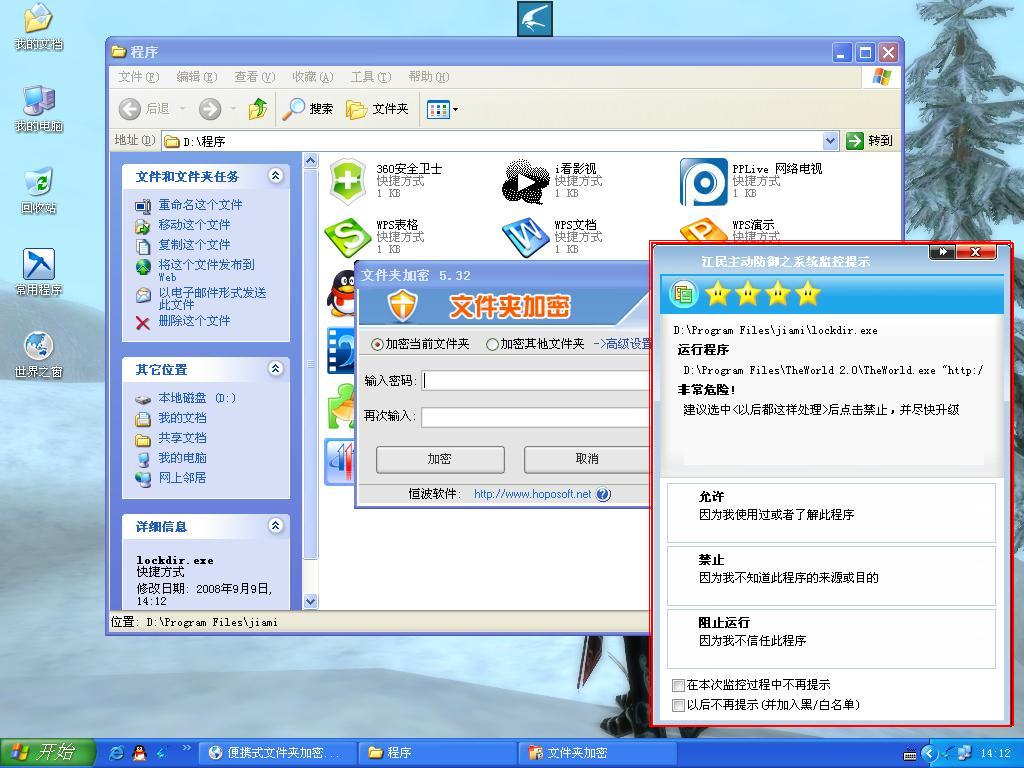
Task: Select 加密其他文件夹 radio button
Action: (x=492, y=344)
